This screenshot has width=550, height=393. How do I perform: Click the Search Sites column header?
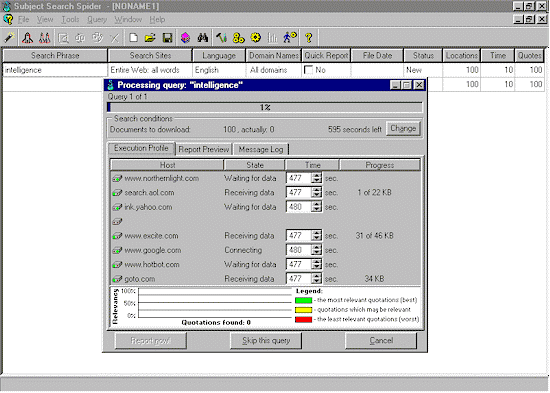[x=150, y=55]
